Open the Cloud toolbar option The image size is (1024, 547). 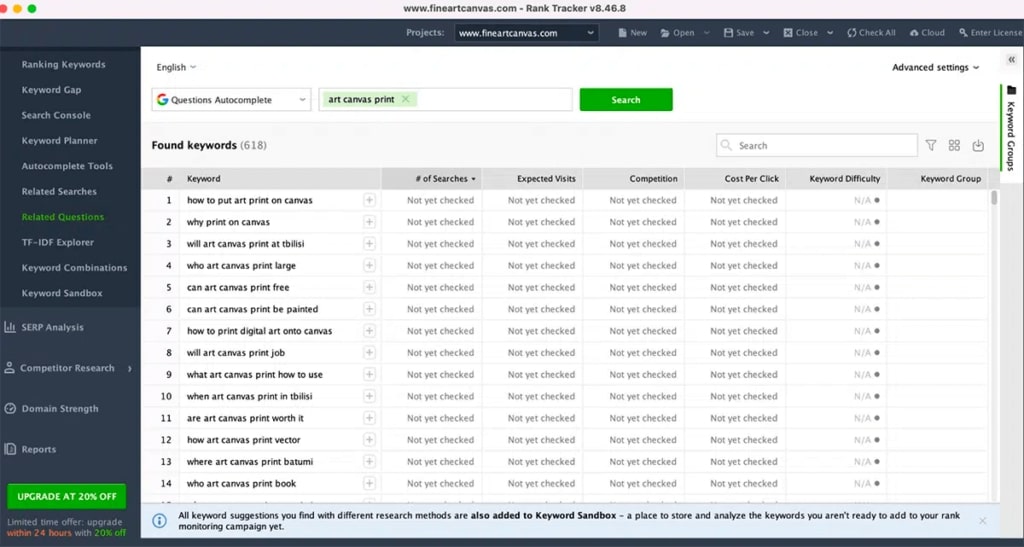pos(927,33)
